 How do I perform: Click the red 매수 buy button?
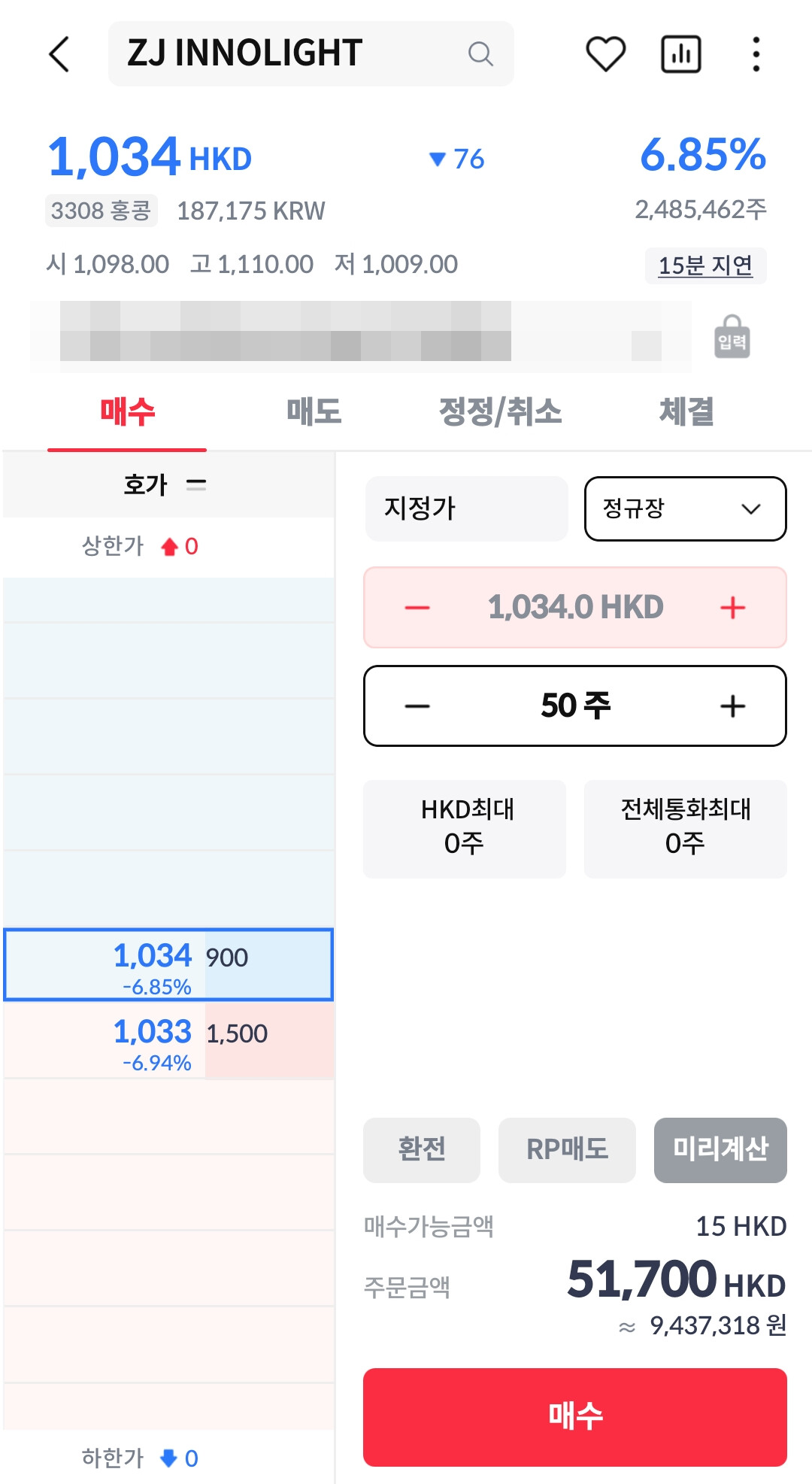point(575,1416)
